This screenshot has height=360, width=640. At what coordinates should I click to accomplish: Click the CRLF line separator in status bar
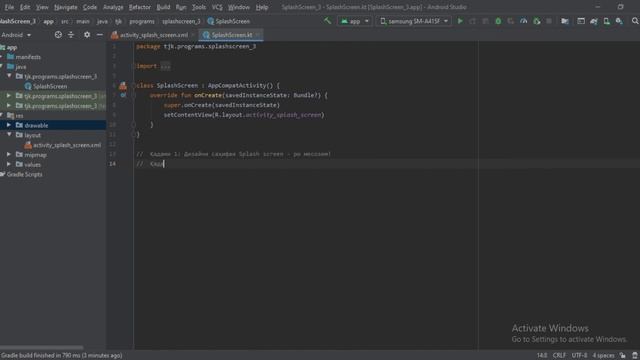click(559, 356)
